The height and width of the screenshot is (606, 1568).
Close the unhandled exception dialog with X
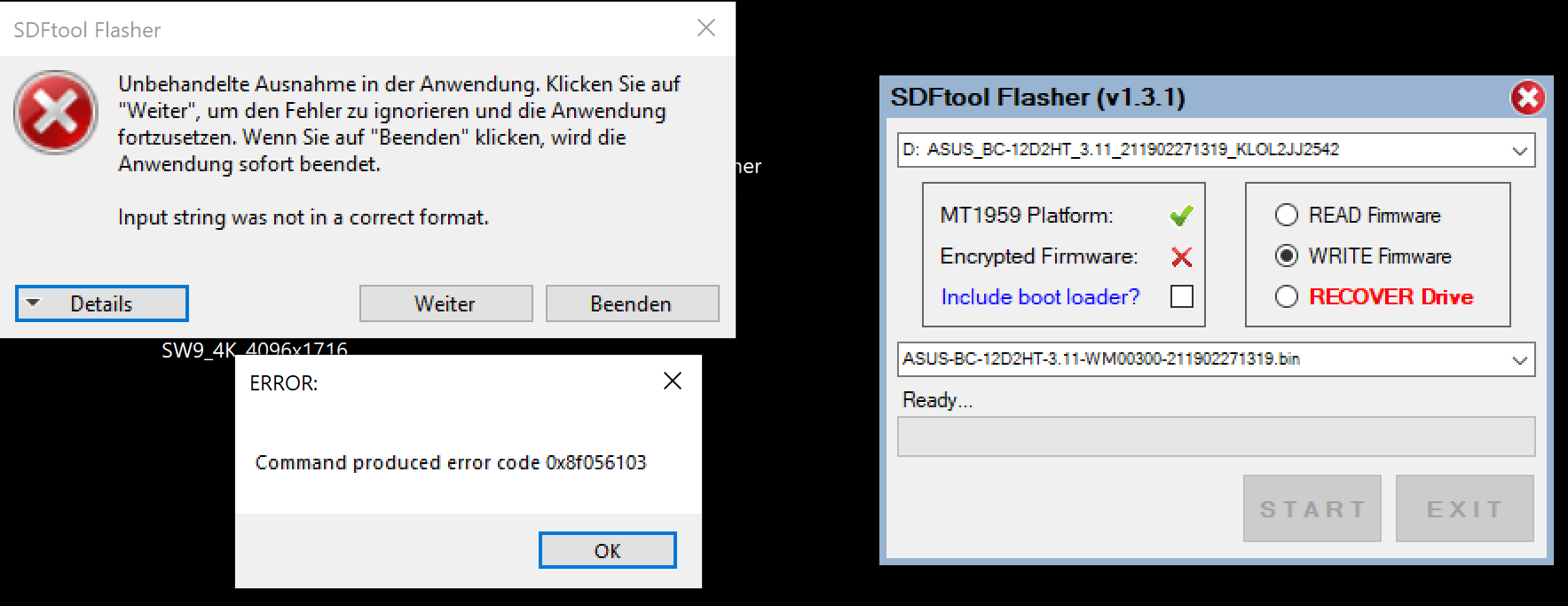click(x=706, y=28)
